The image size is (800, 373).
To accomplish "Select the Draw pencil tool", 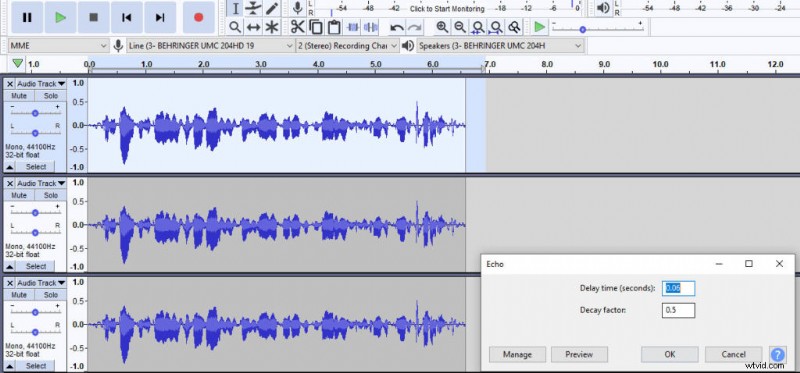I will tap(272, 8).
